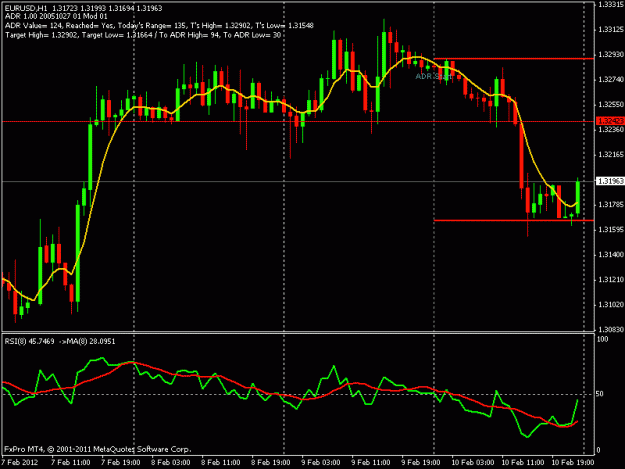Select the upper red ADR target high line

coord(514,59)
